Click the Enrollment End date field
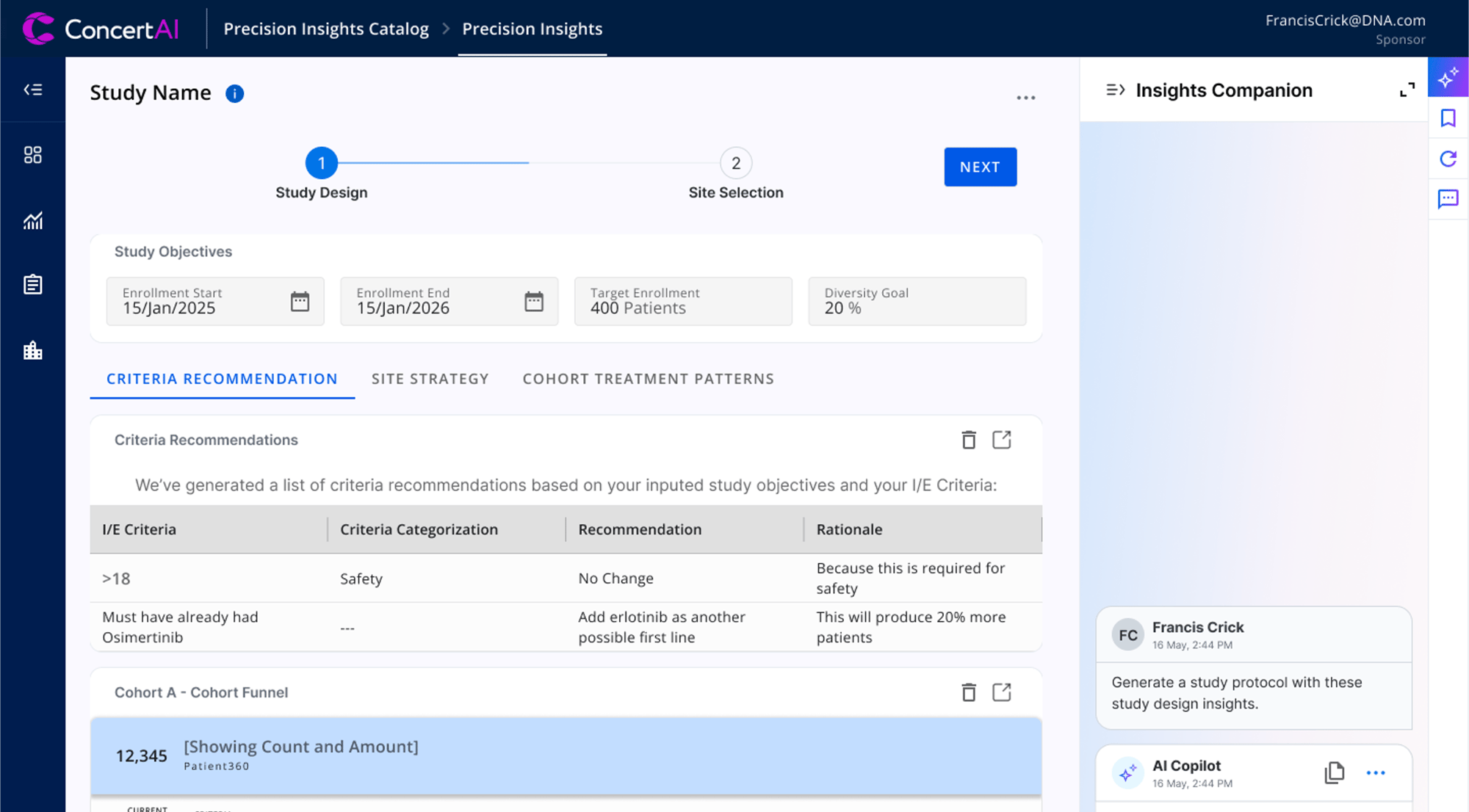The width and height of the screenshot is (1469, 812). pos(449,301)
